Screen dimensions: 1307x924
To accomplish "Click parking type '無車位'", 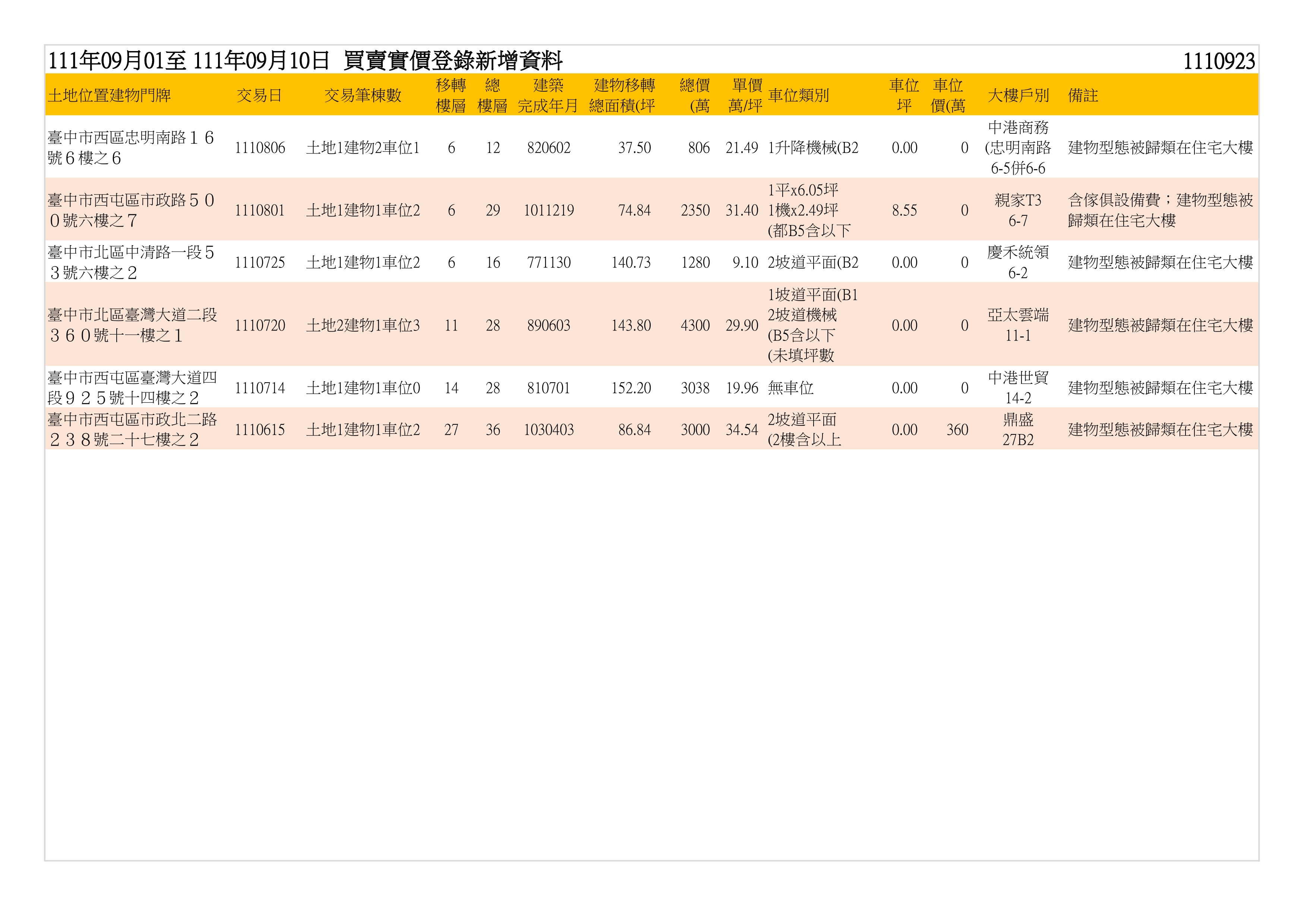I will pyautogui.click(x=791, y=388).
